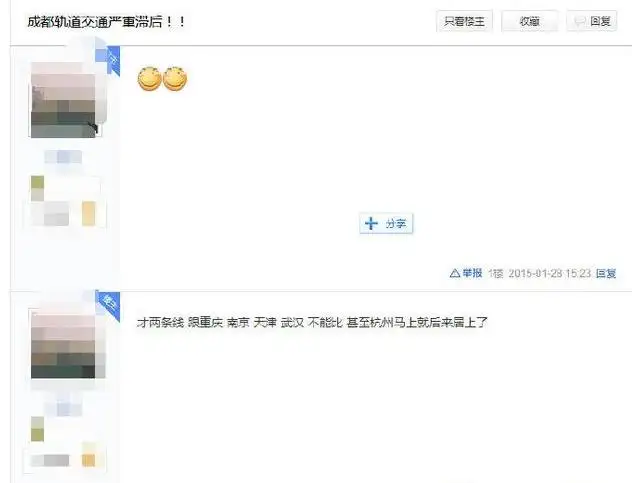This screenshot has width=632, height=483.
Task: Click the post timestamp 2015-01-28 15:23
Action: coord(549,273)
